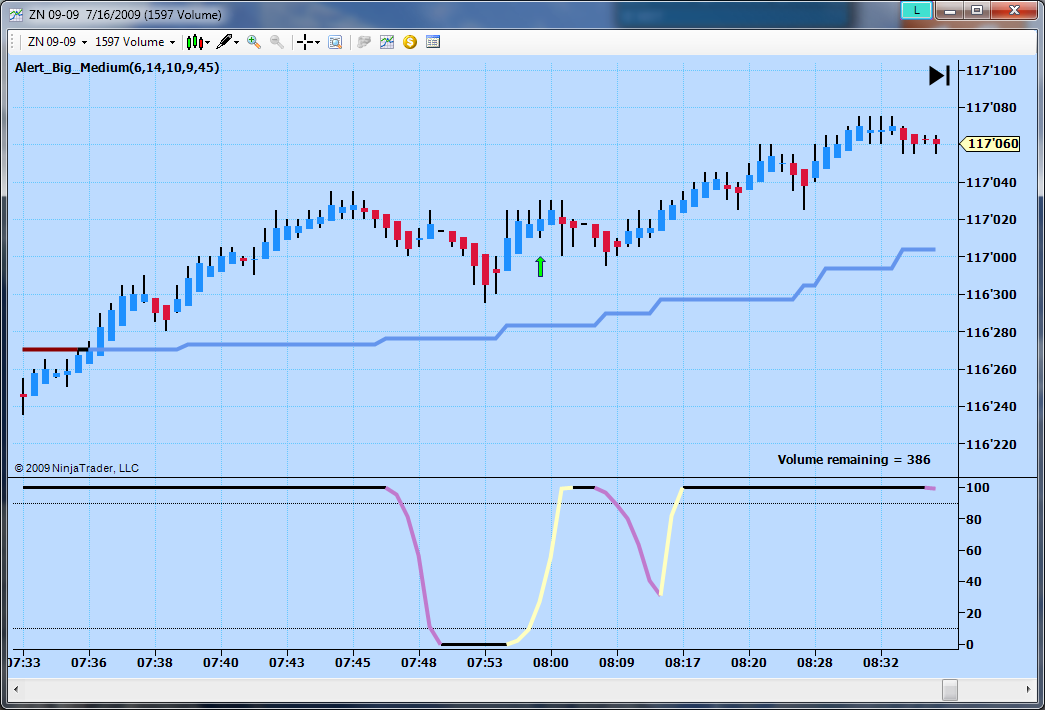Open the chart properties icon
Image resolution: width=1045 pixels, height=710 pixels.
(x=433, y=42)
